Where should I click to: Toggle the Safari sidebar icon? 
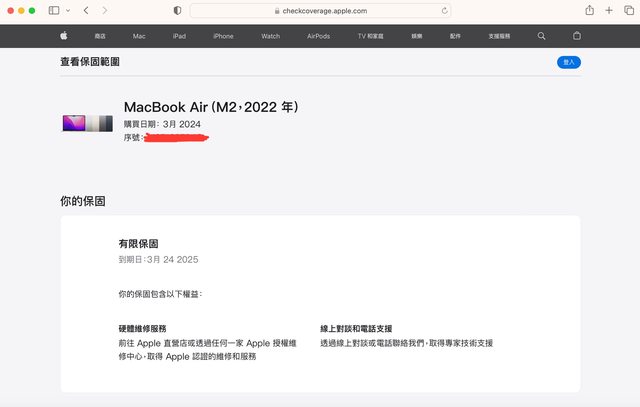(54, 11)
